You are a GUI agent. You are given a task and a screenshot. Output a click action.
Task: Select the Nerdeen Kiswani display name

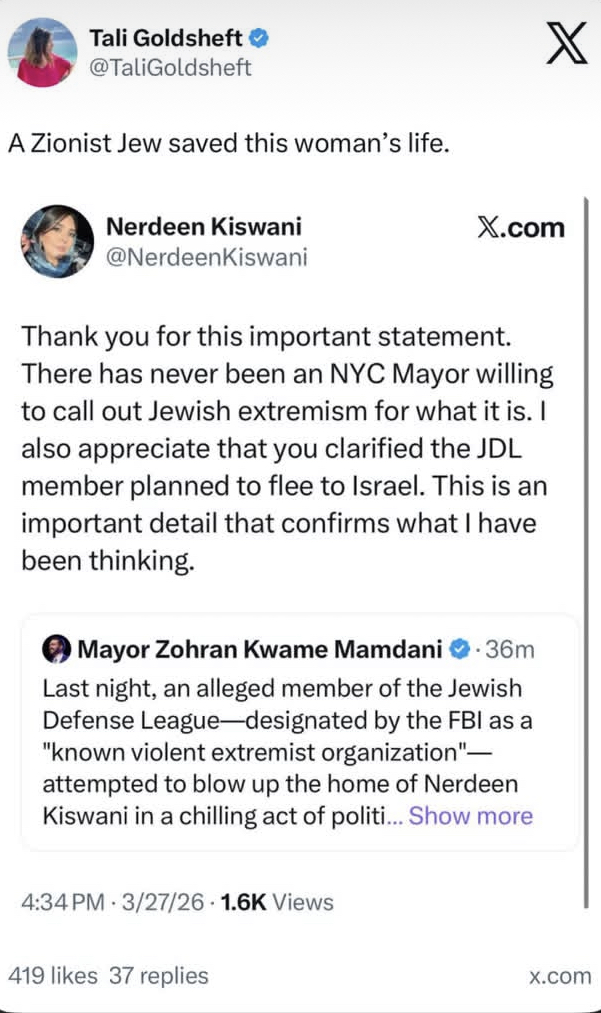click(x=203, y=227)
